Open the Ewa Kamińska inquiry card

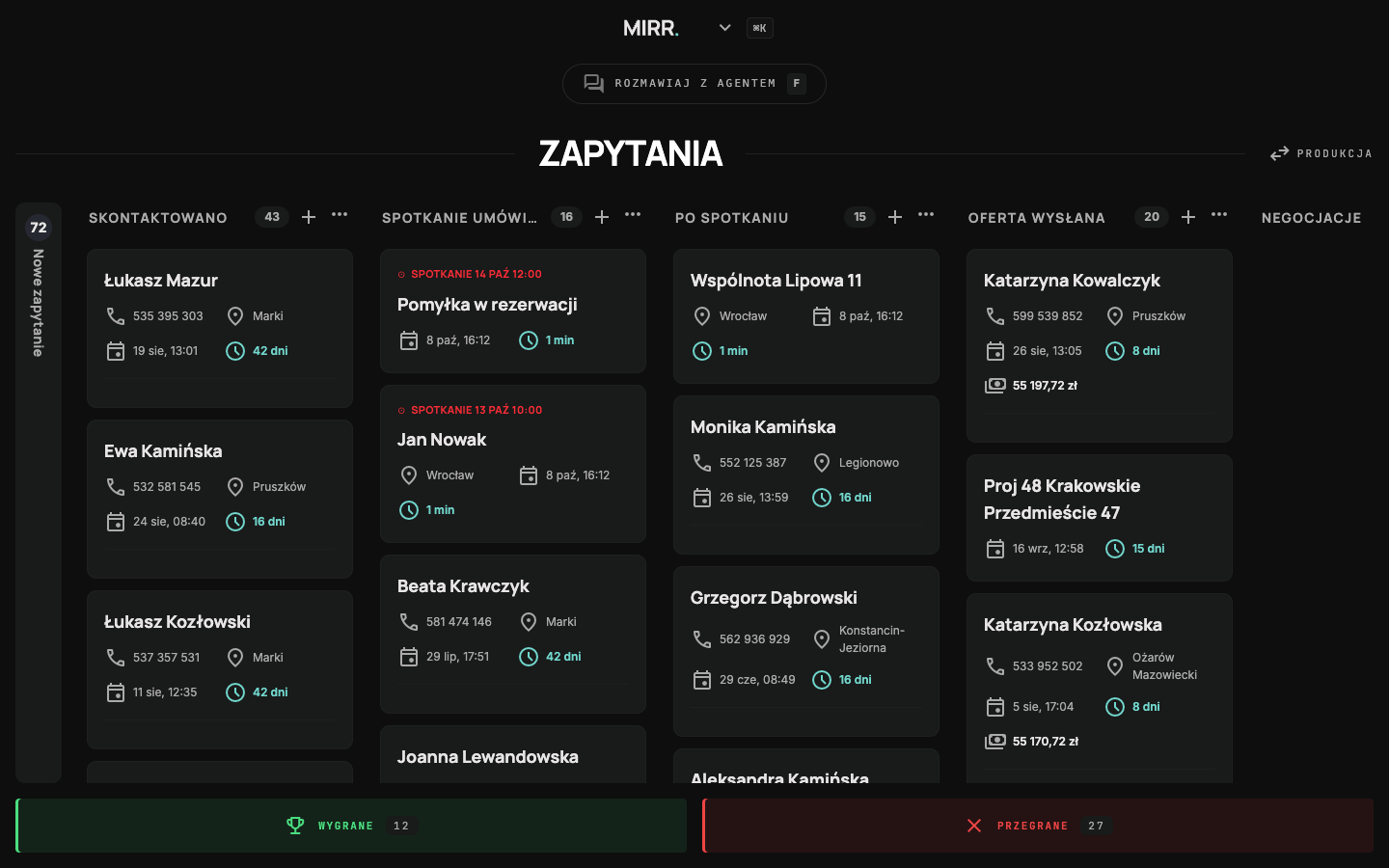[x=220, y=499]
